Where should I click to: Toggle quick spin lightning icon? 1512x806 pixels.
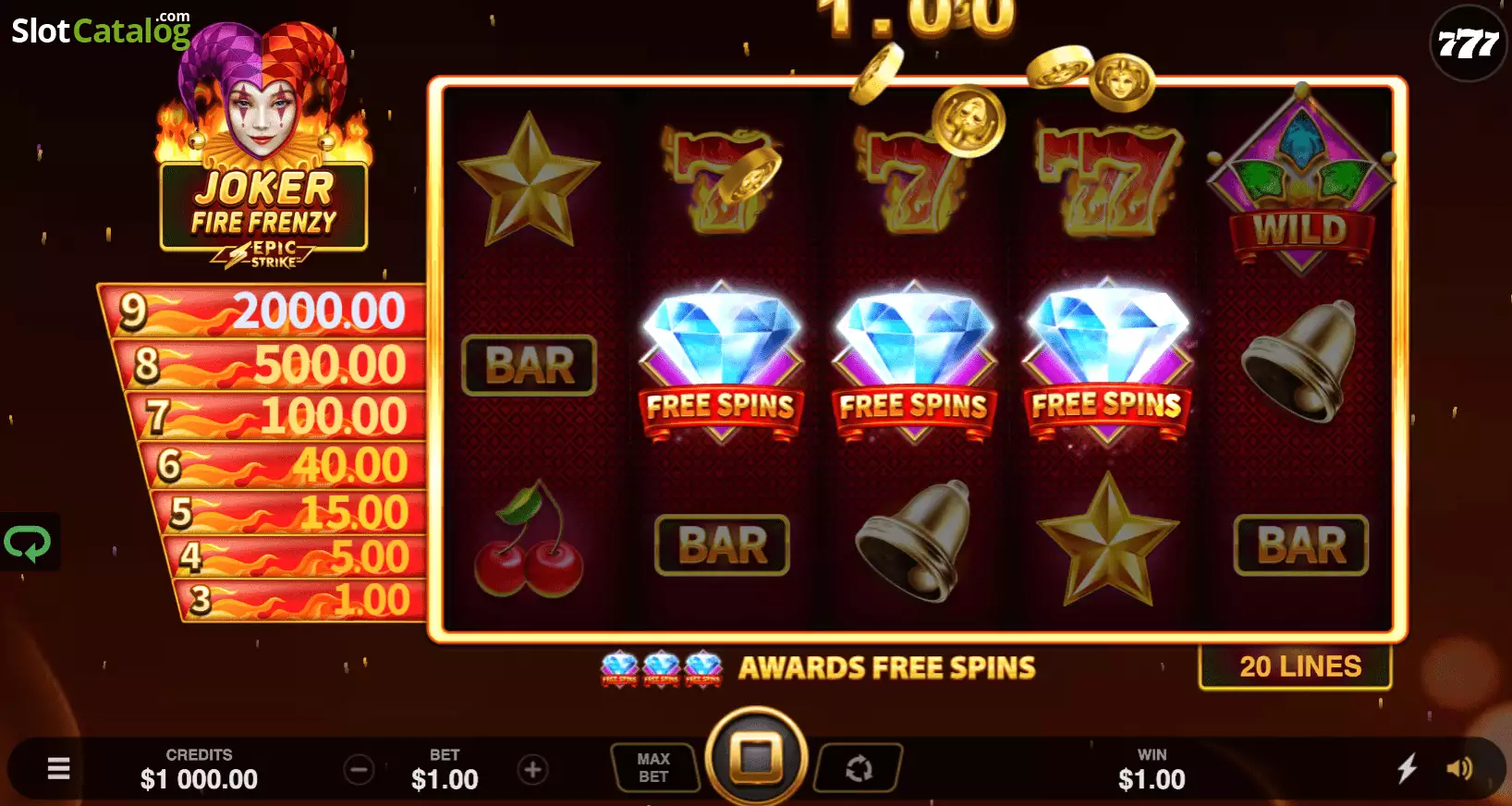tap(1407, 768)
